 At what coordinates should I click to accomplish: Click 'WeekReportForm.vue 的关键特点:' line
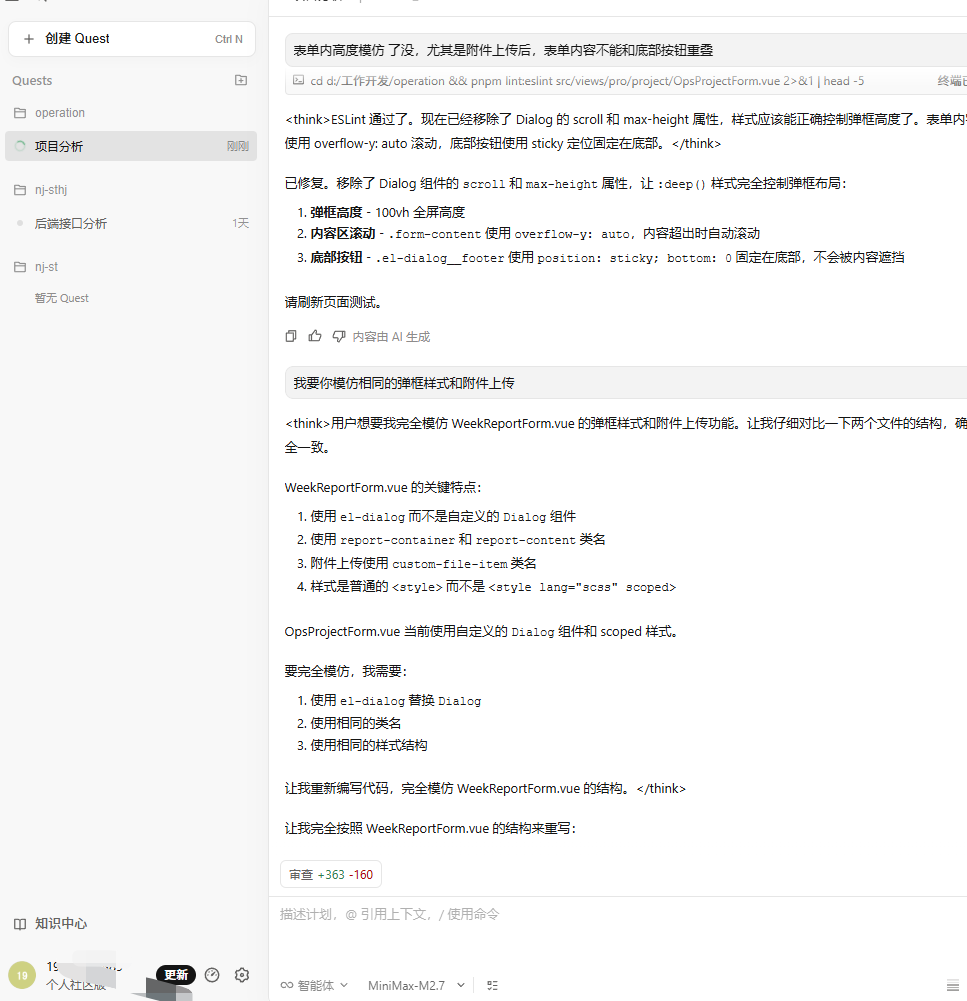(383, 488)
